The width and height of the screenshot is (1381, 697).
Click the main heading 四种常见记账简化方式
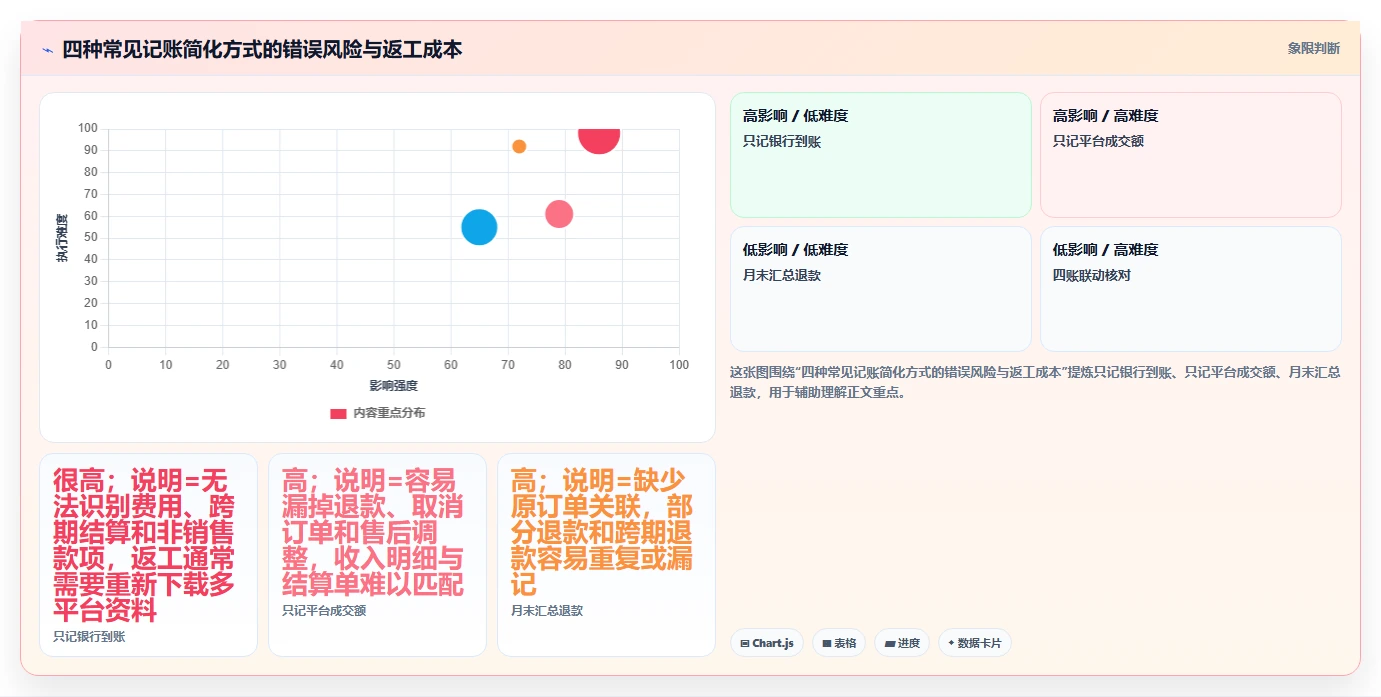tap(262, 49)
